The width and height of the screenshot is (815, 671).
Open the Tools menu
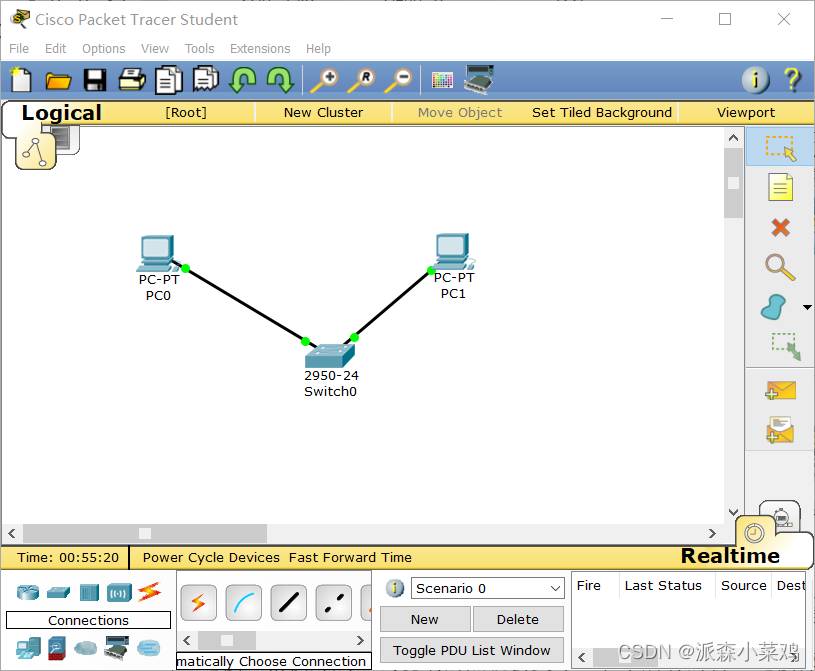point(200,48)
